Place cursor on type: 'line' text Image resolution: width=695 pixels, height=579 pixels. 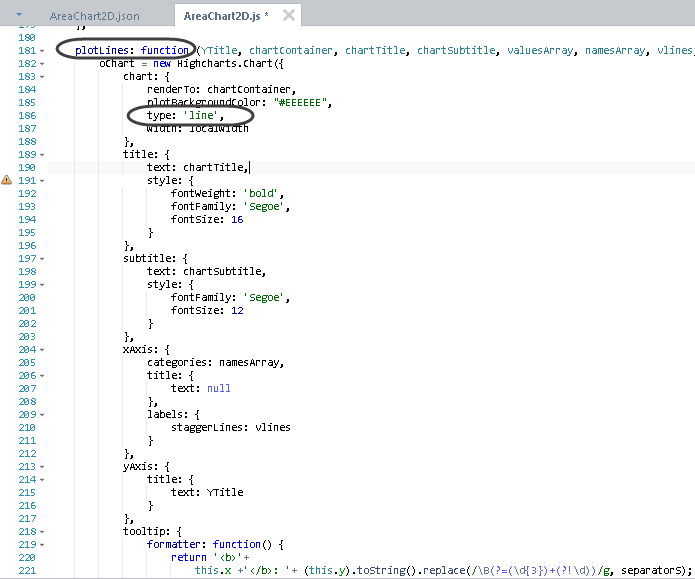(185, 115)
